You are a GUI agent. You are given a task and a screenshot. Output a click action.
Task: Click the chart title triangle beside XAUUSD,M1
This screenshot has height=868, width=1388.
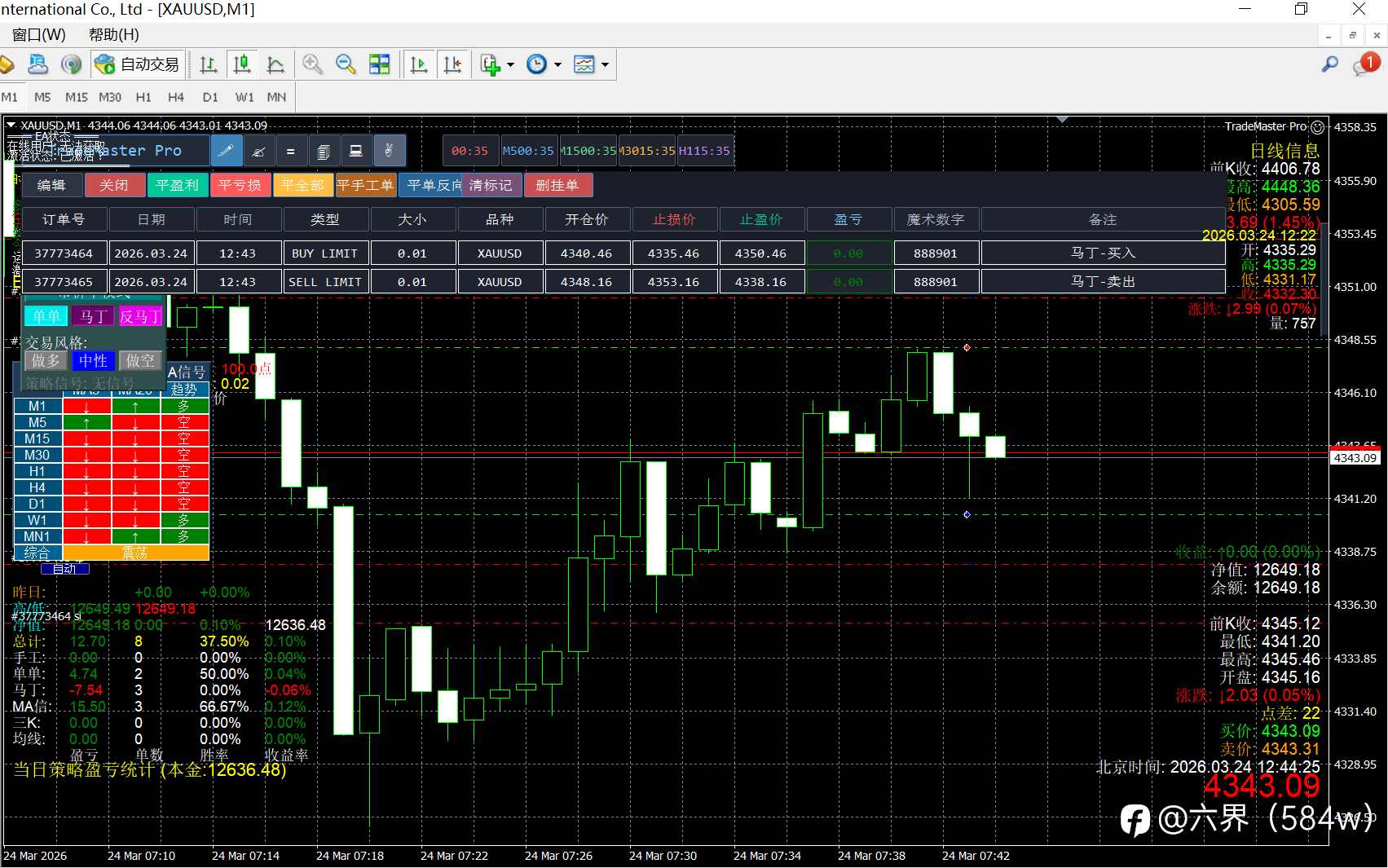tap(11, 126)
